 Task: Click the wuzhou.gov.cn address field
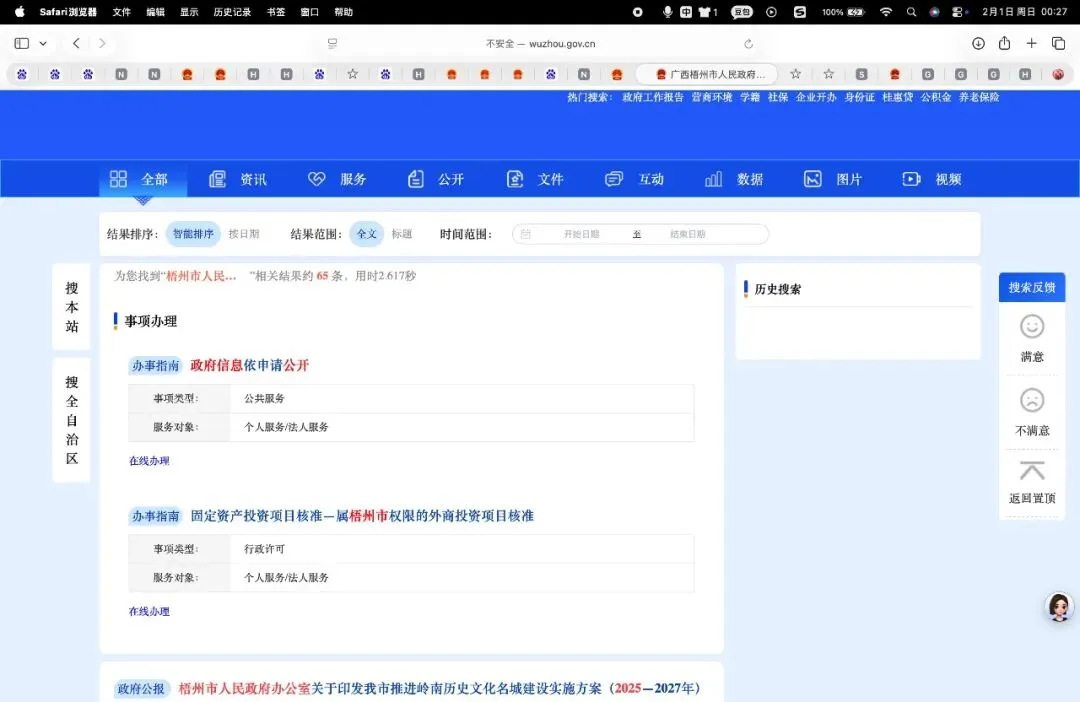[x=540, y=43]
